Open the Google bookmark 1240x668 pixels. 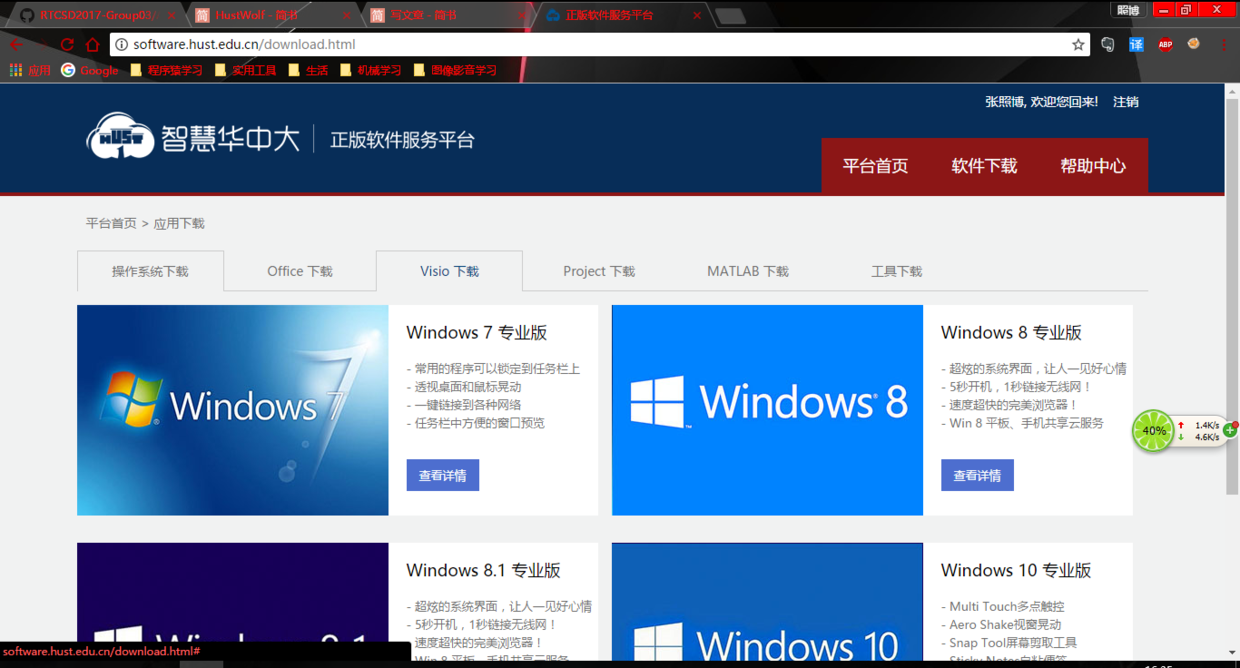[x=90, y=70]
